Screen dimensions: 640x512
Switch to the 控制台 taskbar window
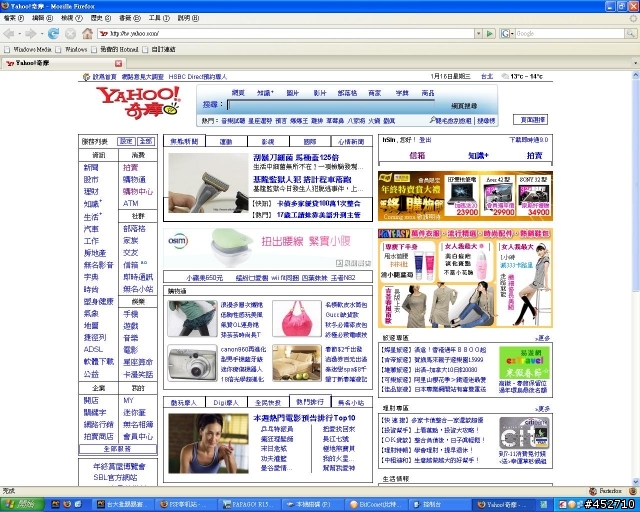(439, 505)
